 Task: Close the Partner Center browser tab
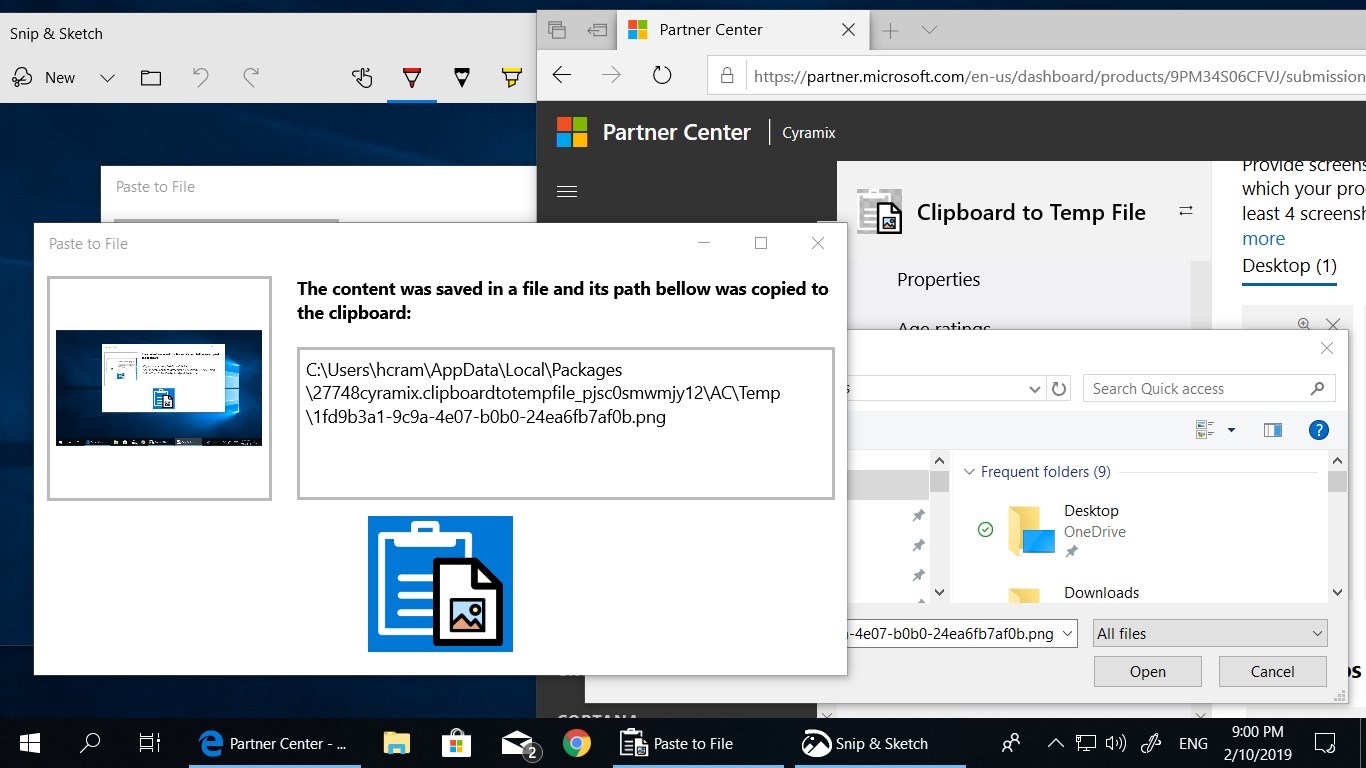tap(848, 30)
